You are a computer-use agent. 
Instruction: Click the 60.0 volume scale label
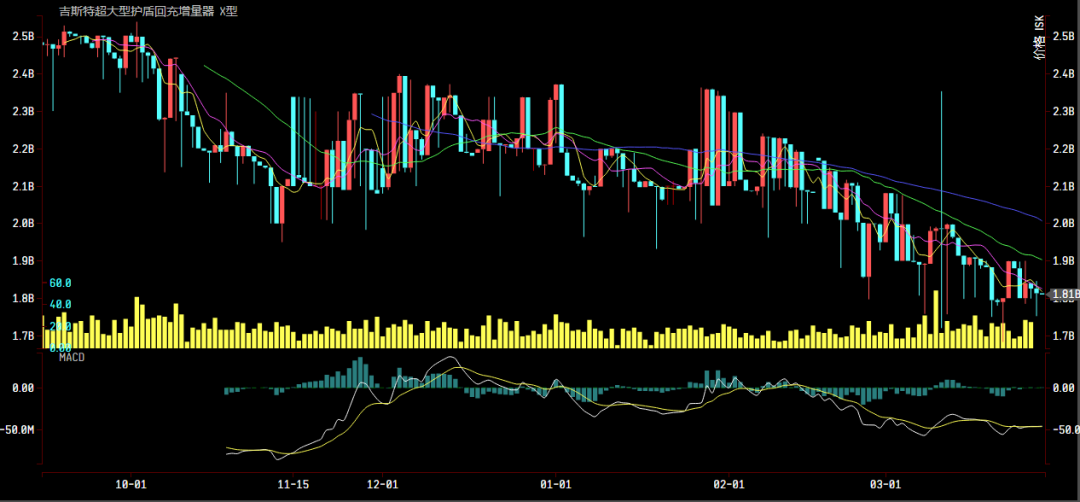[60, 284]
